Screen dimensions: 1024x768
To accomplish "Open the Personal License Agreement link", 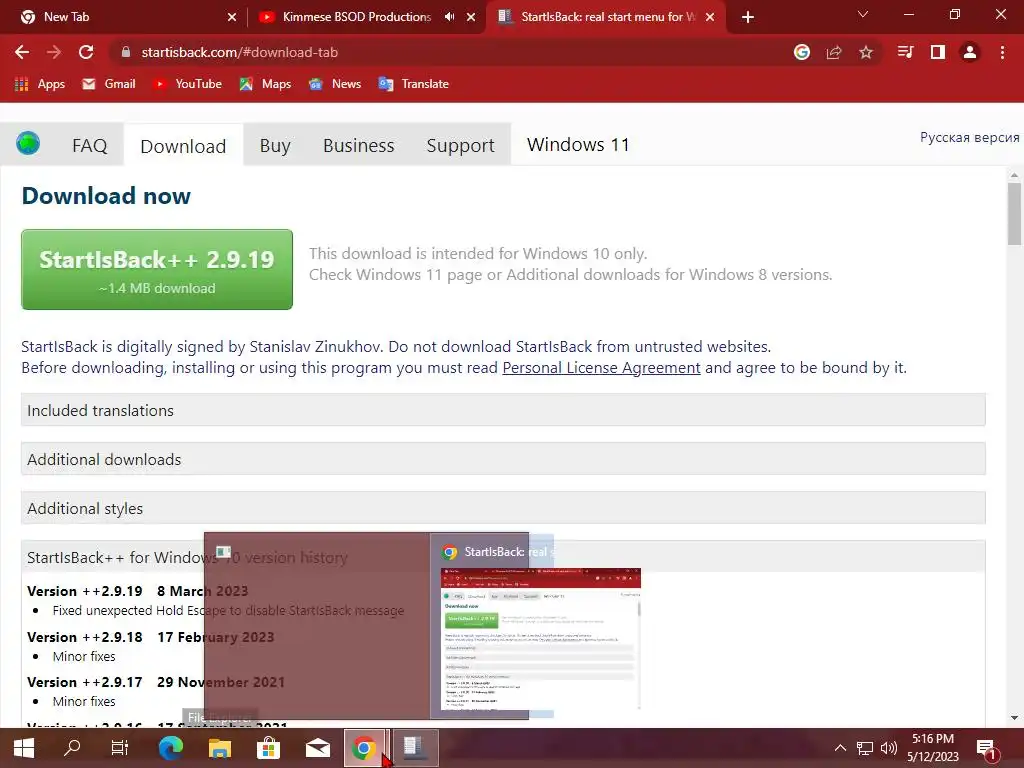I will [601, 368].
